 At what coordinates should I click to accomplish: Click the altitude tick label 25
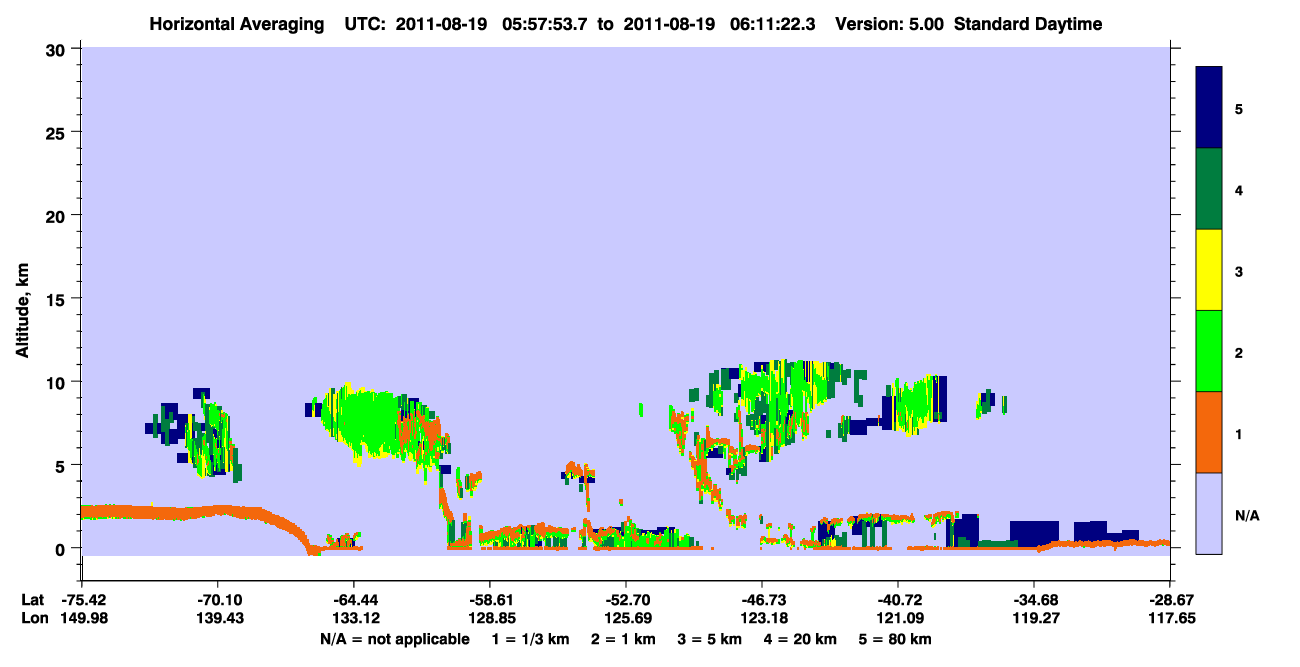pyautogui.click(x=58, y=132)
